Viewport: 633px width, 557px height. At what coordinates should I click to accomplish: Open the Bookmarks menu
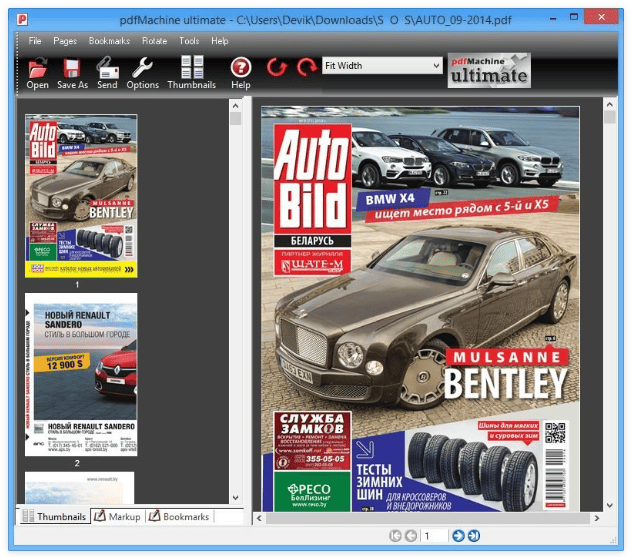click(x=109, y=41)
